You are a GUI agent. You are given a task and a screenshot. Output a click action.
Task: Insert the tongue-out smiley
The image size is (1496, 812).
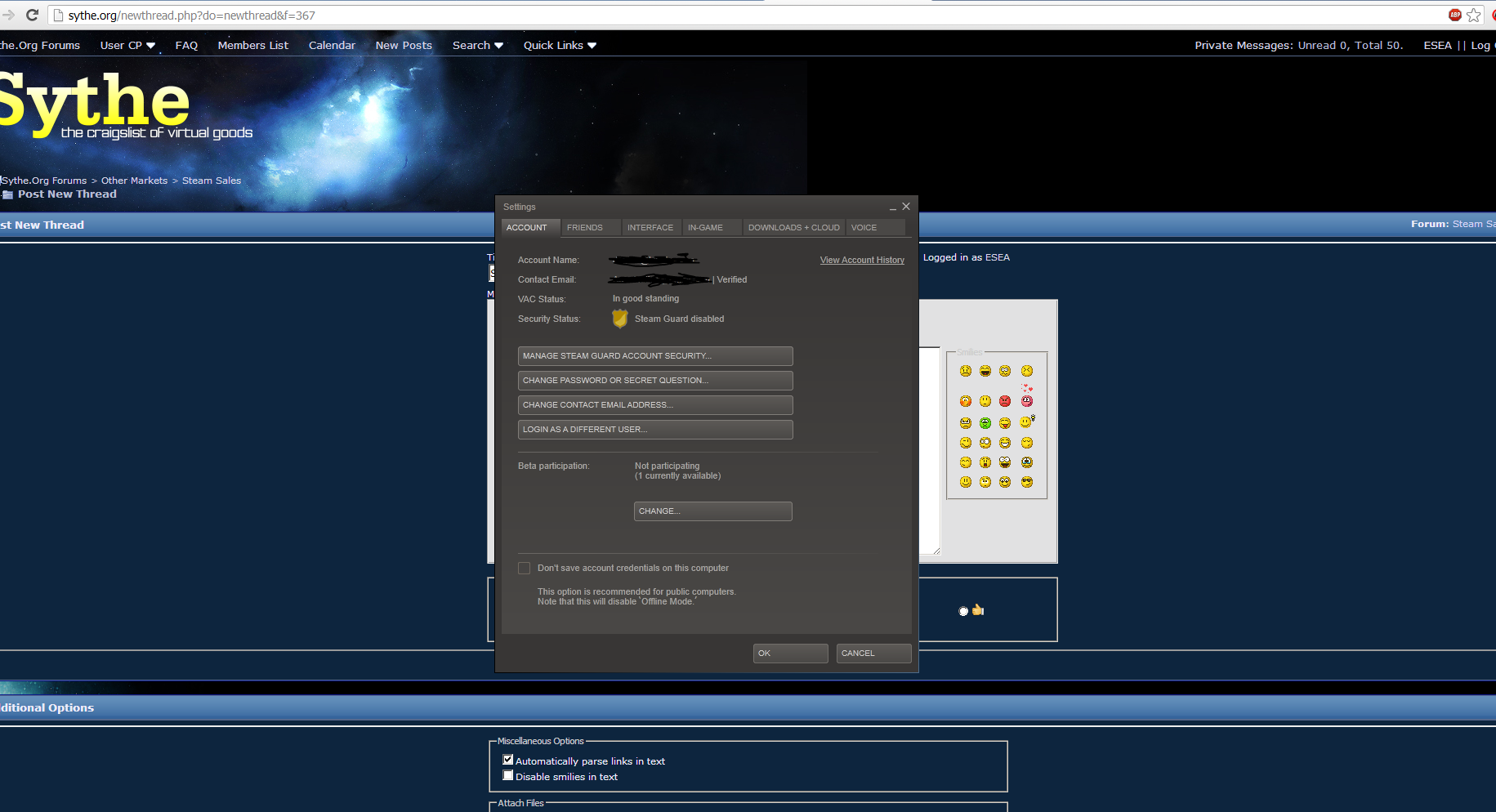(1005, 423)
